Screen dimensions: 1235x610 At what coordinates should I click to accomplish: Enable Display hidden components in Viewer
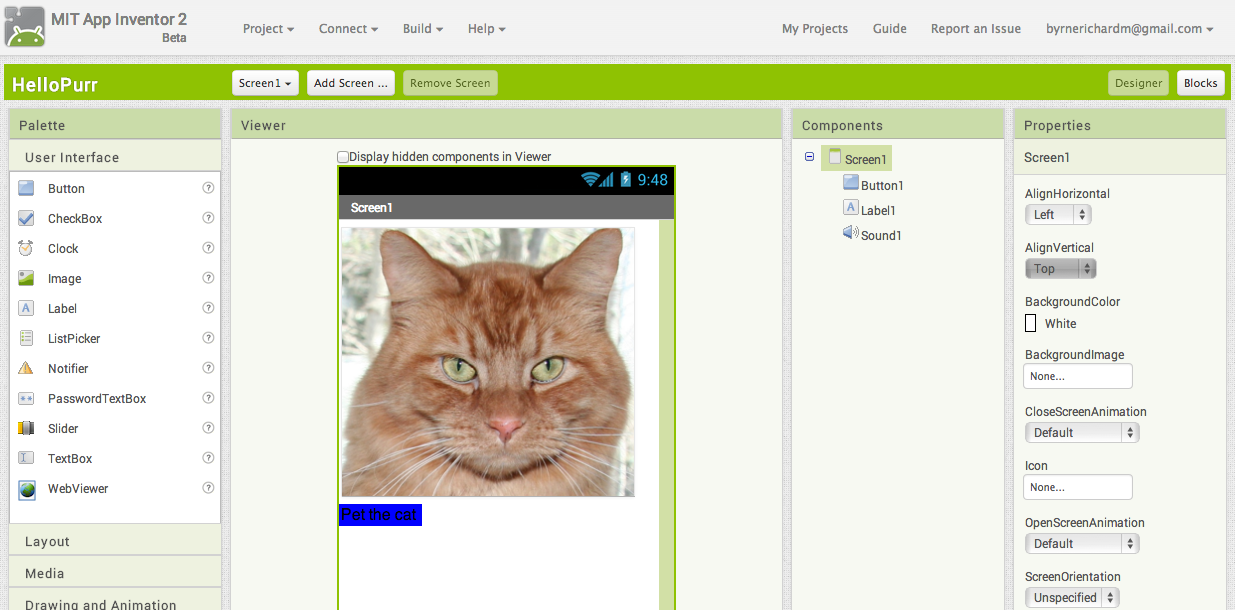click(x=343, y=157)
